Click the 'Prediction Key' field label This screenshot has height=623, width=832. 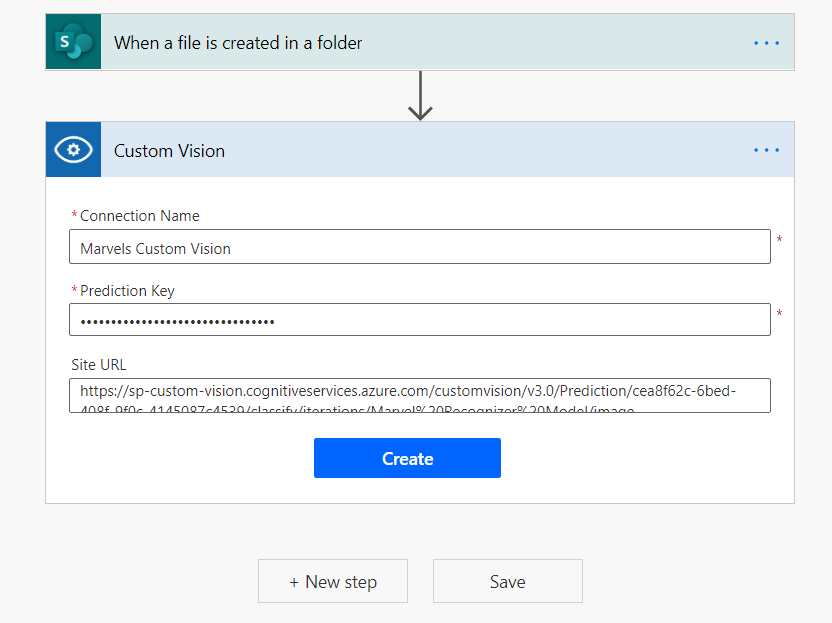coord(127,291)
